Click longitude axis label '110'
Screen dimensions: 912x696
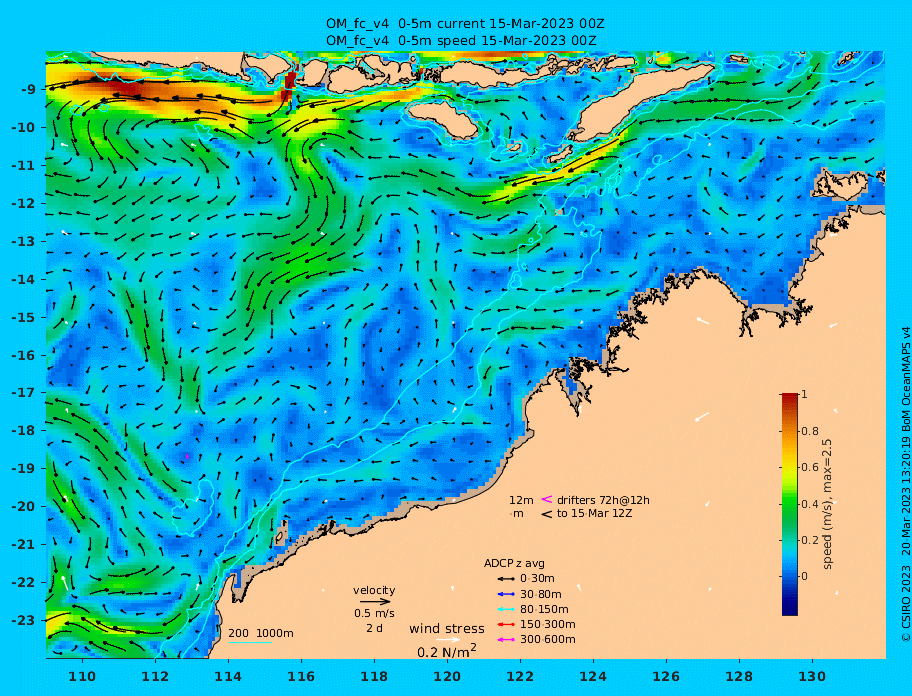pos(82,676)
